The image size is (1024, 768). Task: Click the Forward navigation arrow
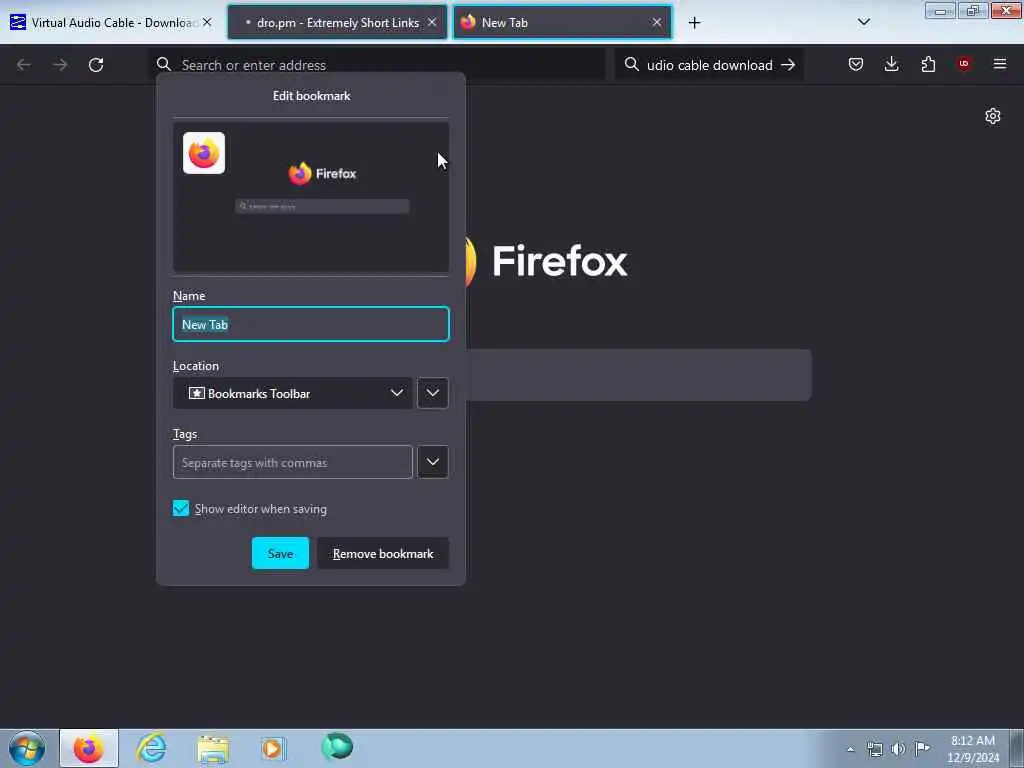(60, 65)
